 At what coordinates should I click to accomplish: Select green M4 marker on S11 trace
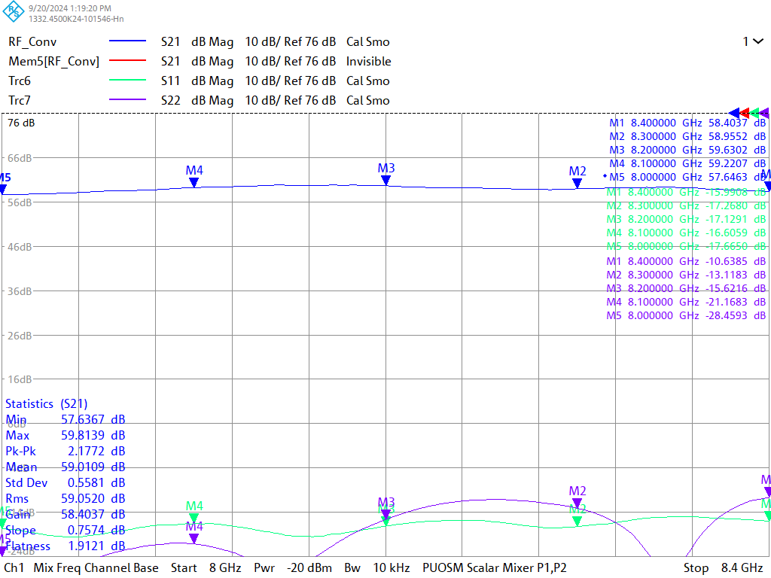[x=194, y=517]
